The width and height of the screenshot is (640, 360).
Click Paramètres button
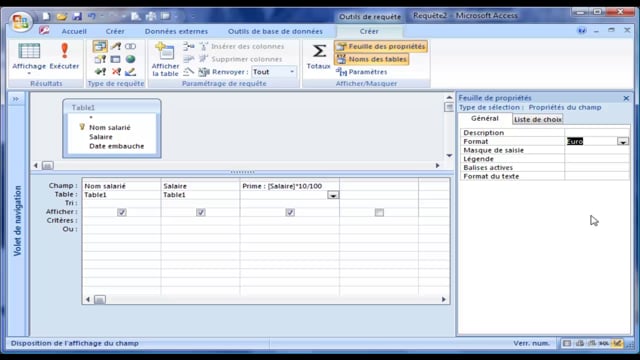coord(362,72)
